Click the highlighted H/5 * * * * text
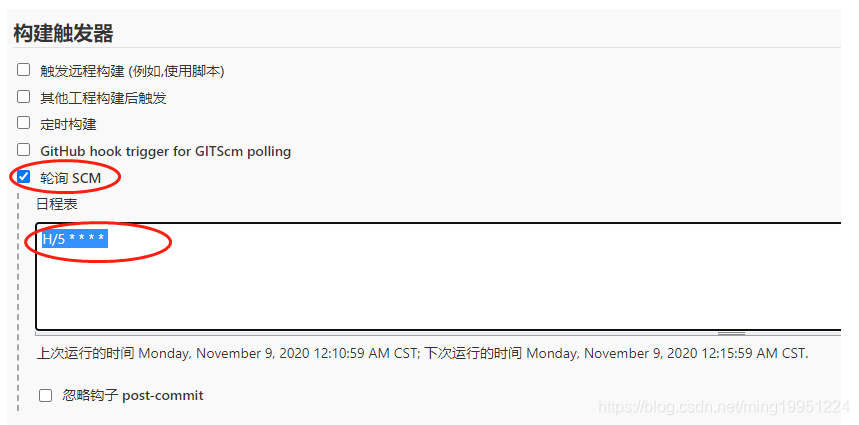 [73, 240]
